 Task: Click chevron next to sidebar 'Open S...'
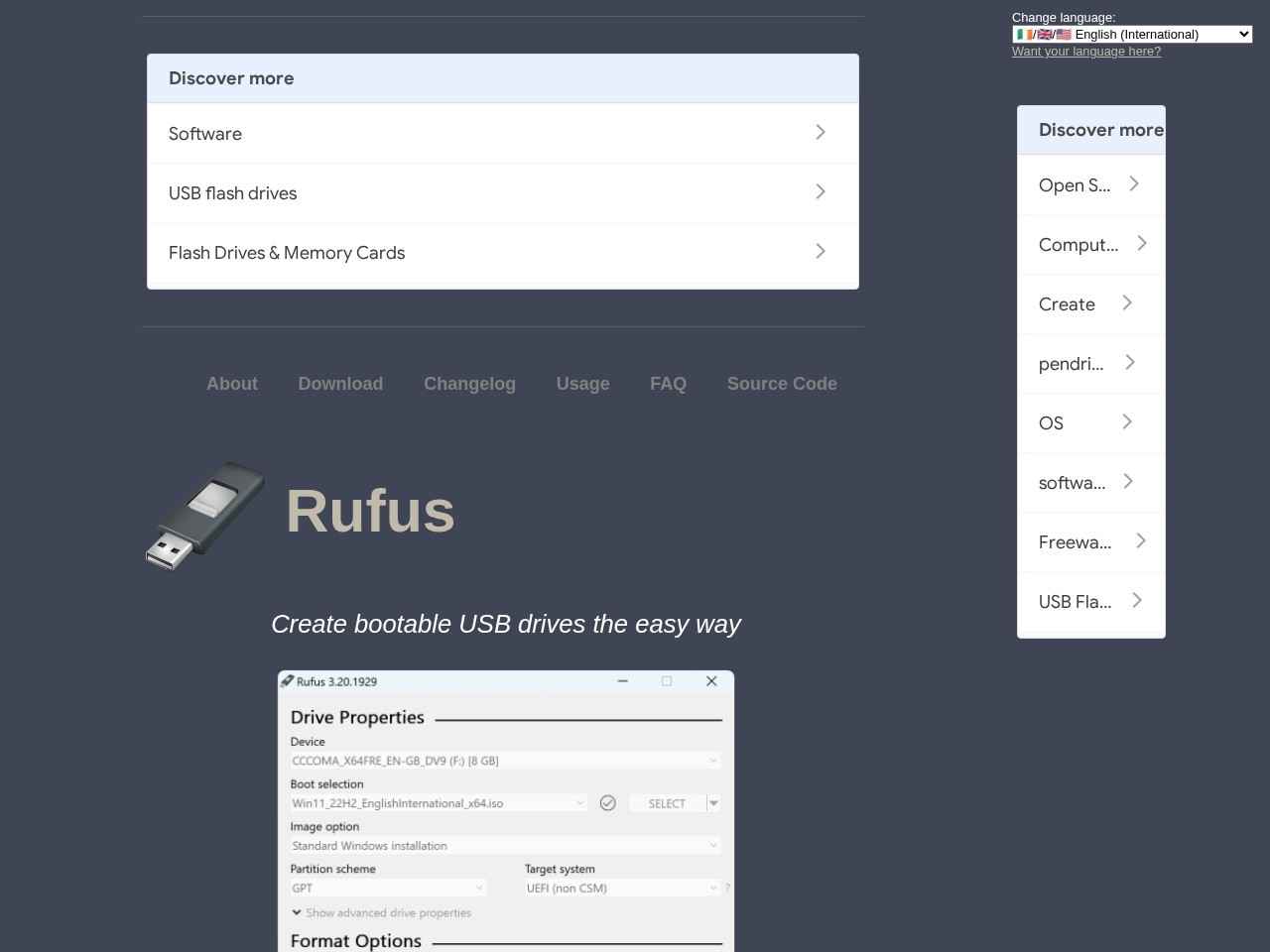coord(1134,183)
